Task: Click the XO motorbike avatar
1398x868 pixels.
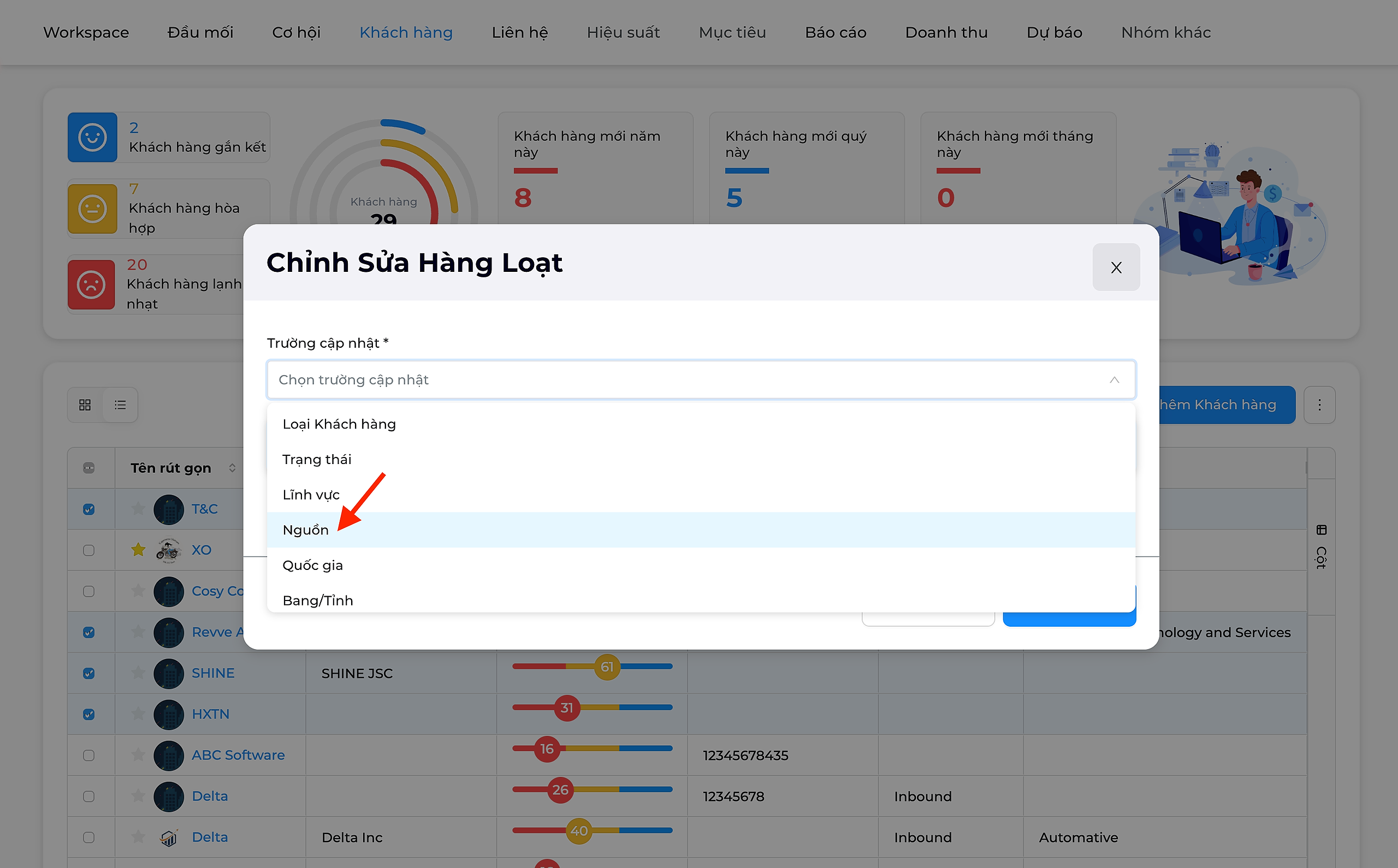Action: click(x=169, y=550)
